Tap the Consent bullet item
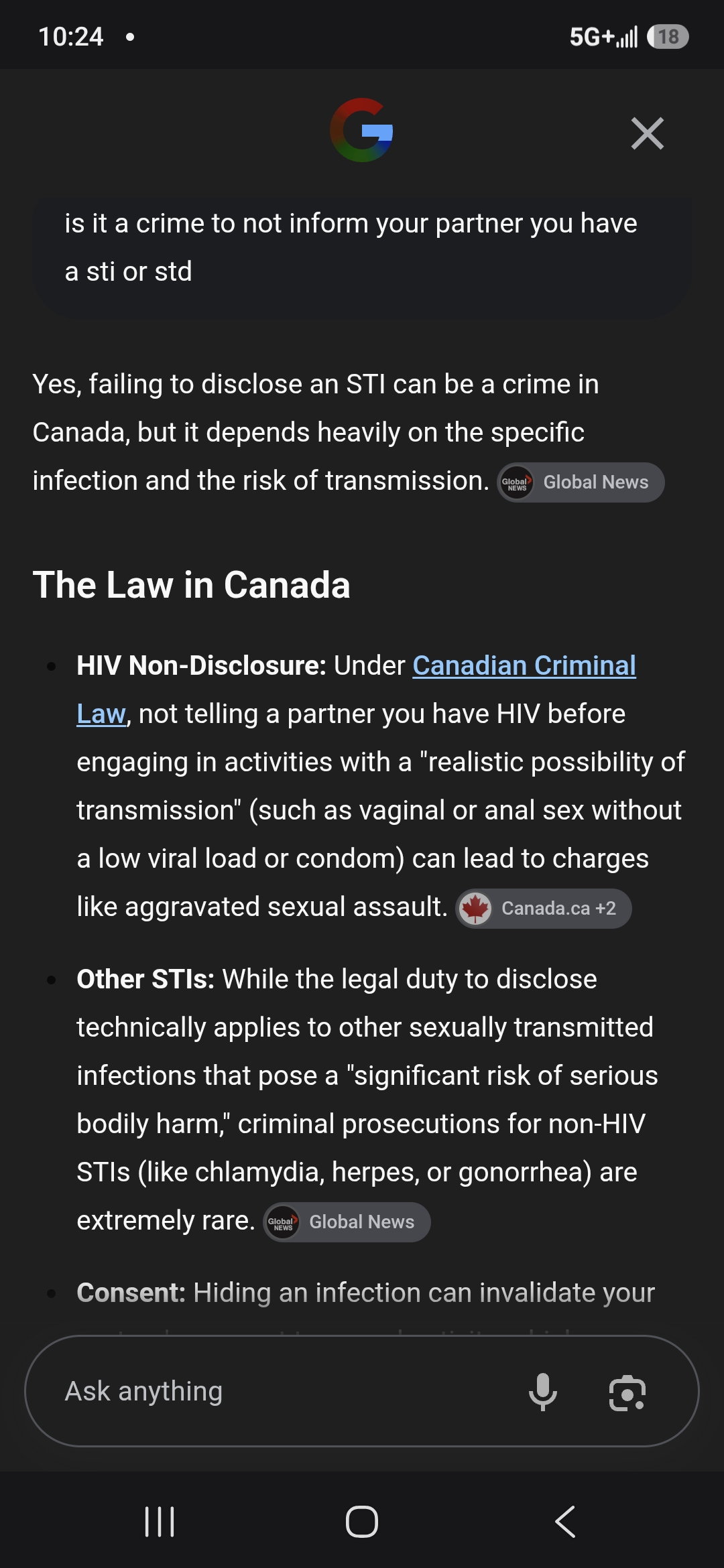This screenshot has height=1568, width=724. click(x=365, y=1293)
